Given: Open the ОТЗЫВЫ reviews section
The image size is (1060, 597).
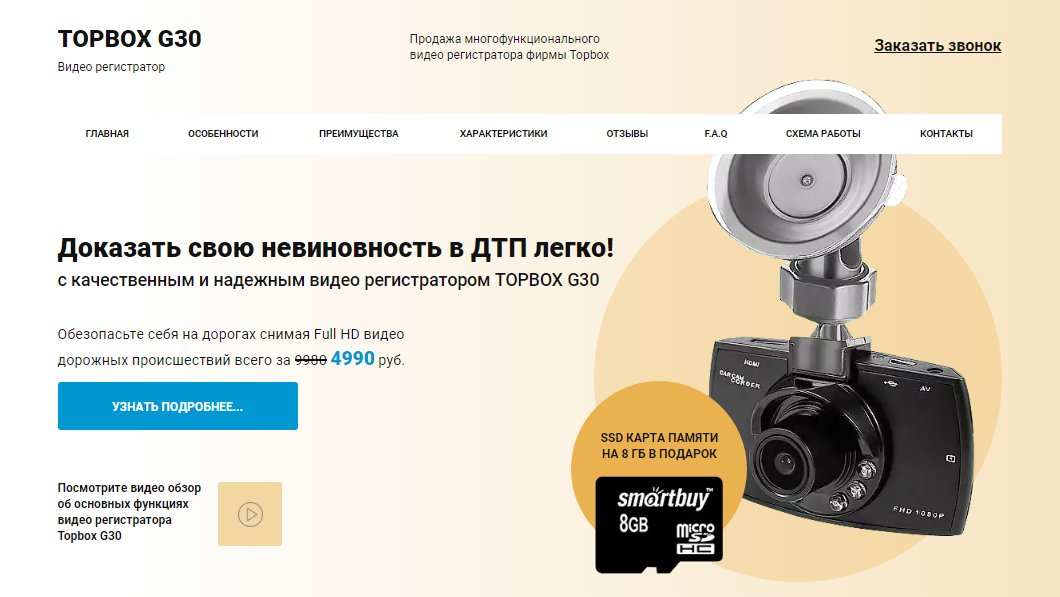Looking at the screenshot, I should tap(627, 134).
